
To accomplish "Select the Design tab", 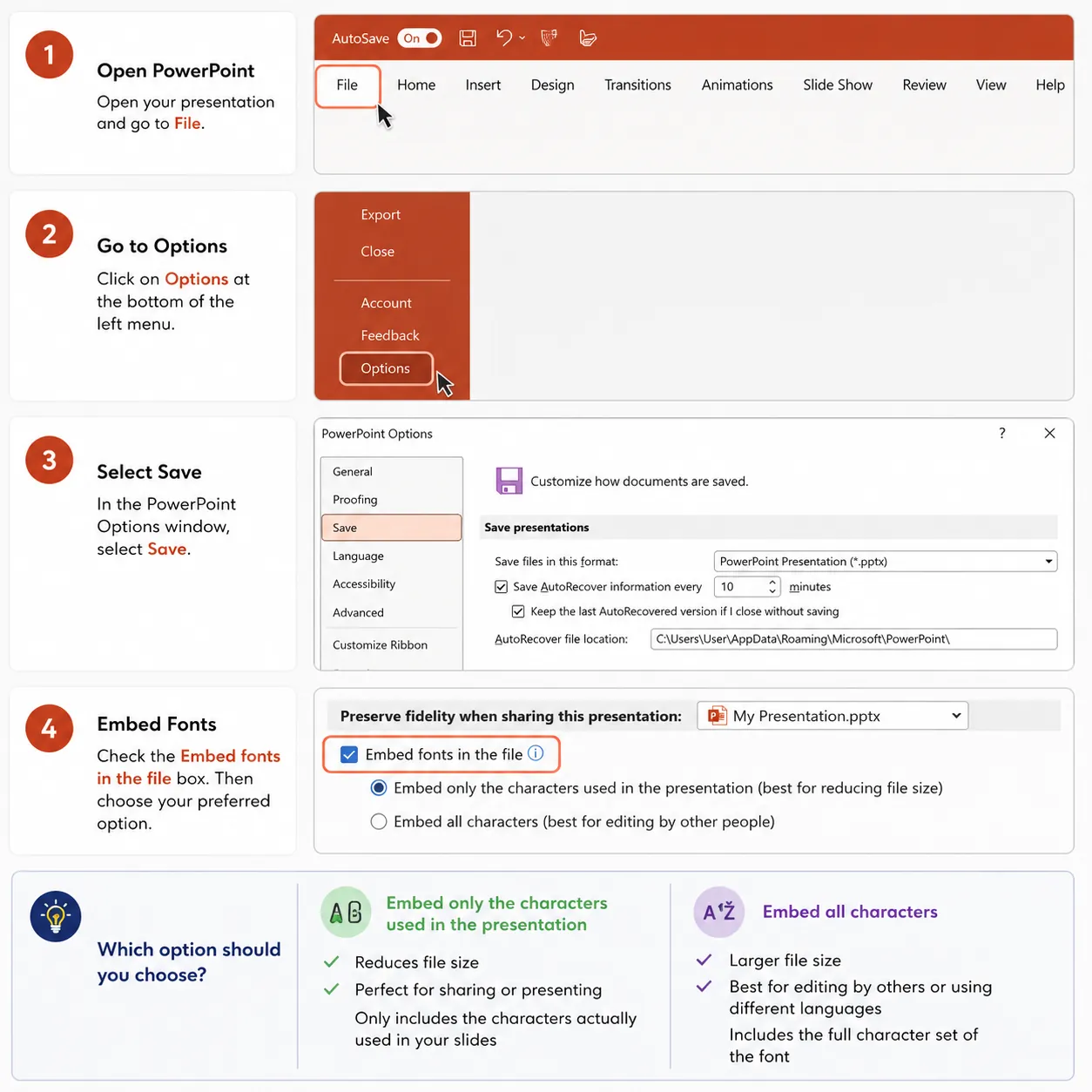I will (x=553, y=85).
